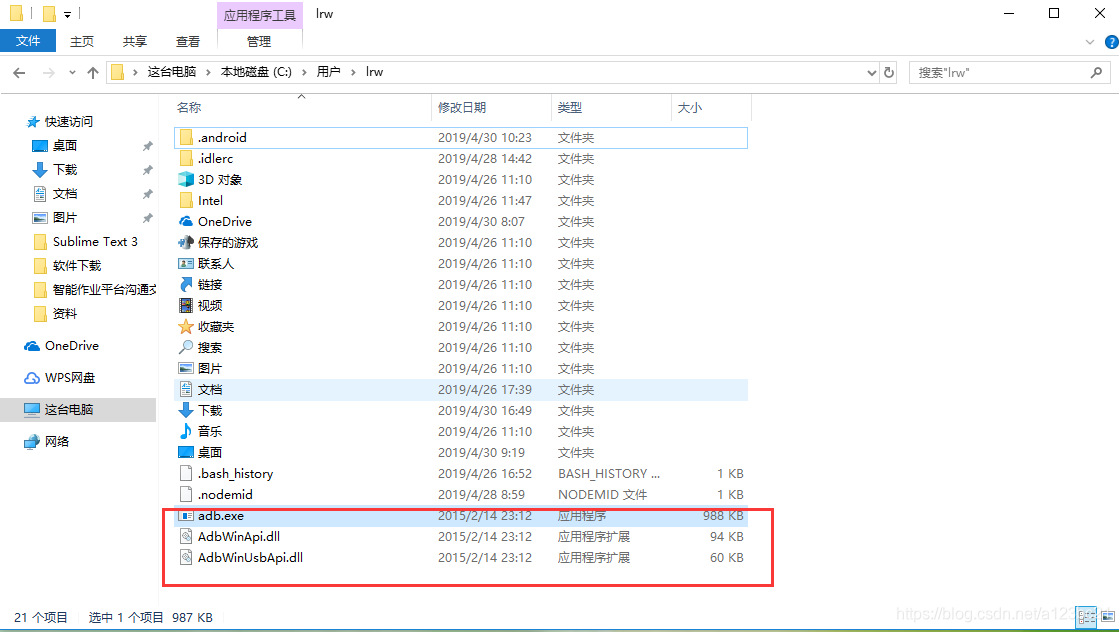Open Sublime Text 3 in navigation pane
This screenshot has height=632, width=1119.
pos(95,242)
